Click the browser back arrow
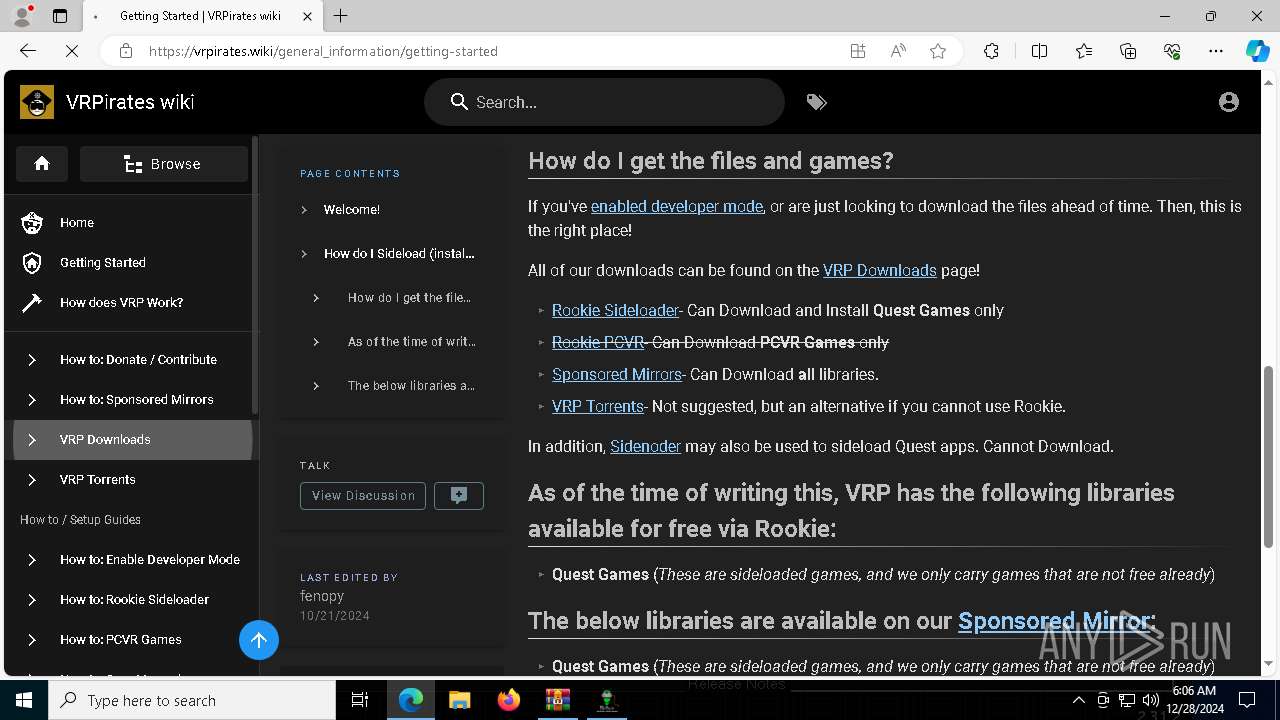Viewport: 1280px width, 720px height. pos(28,51)
